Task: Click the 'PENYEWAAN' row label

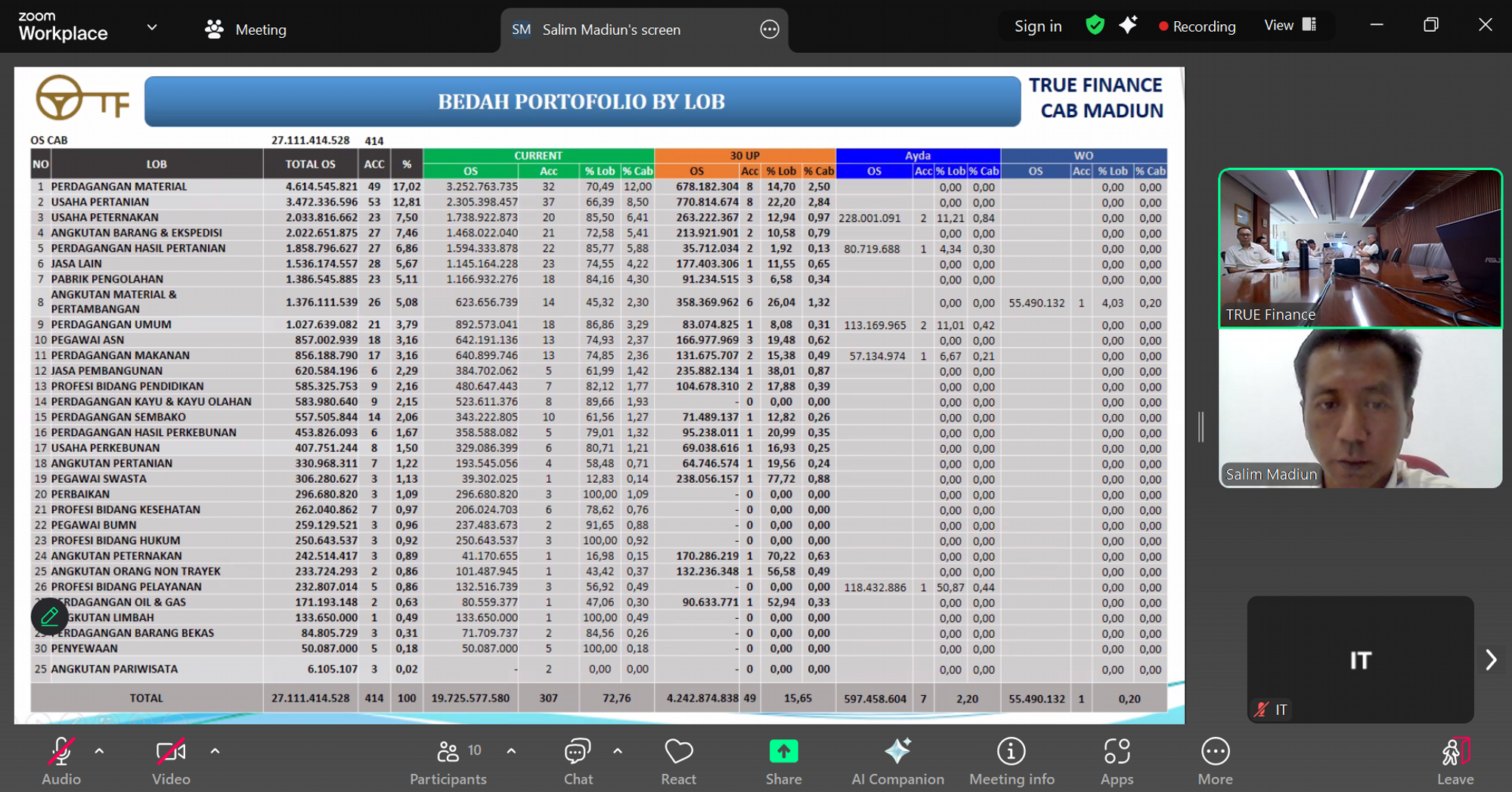Action: click(84, 648)
